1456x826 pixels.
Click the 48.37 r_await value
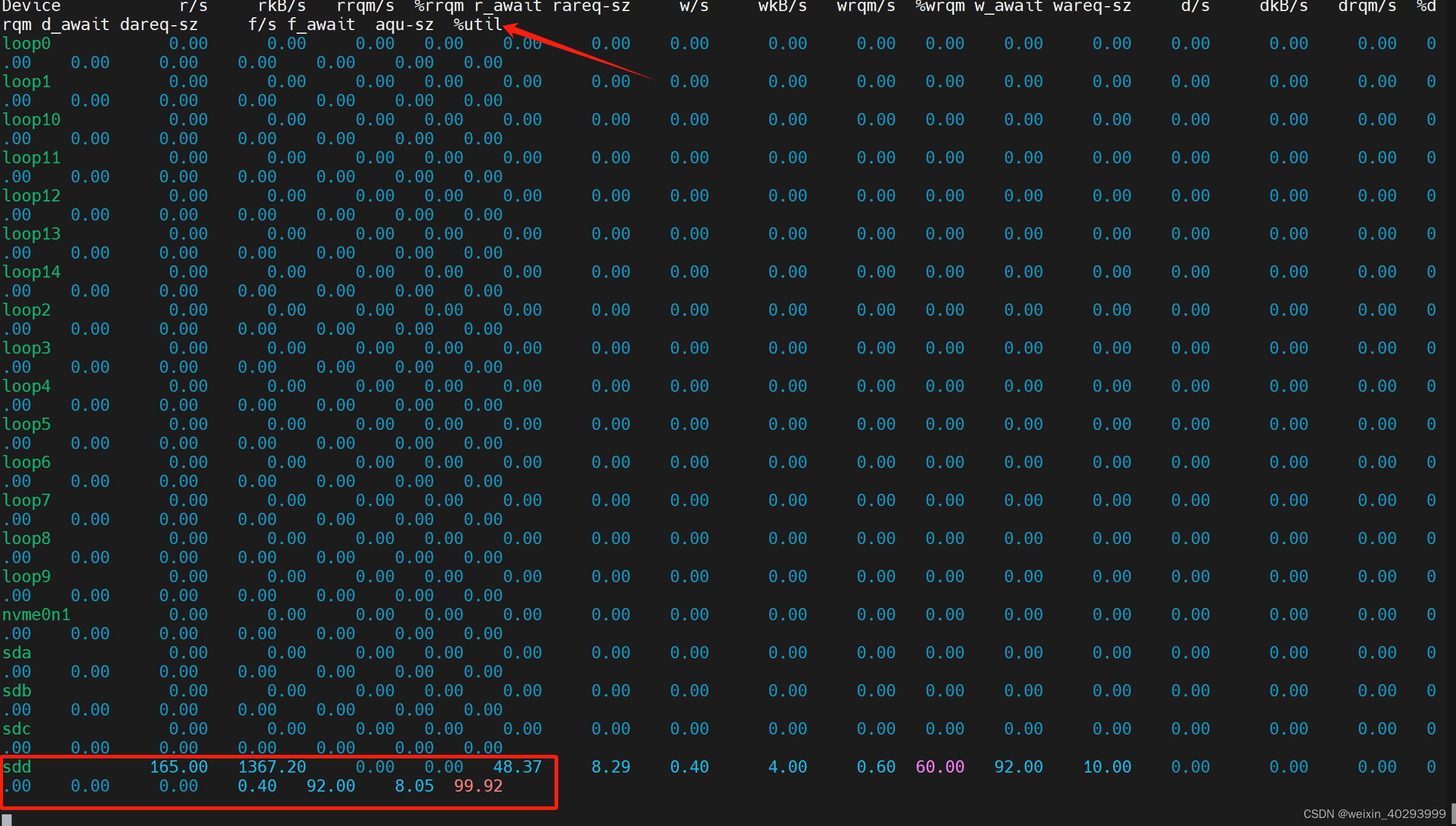pos(517,766)
